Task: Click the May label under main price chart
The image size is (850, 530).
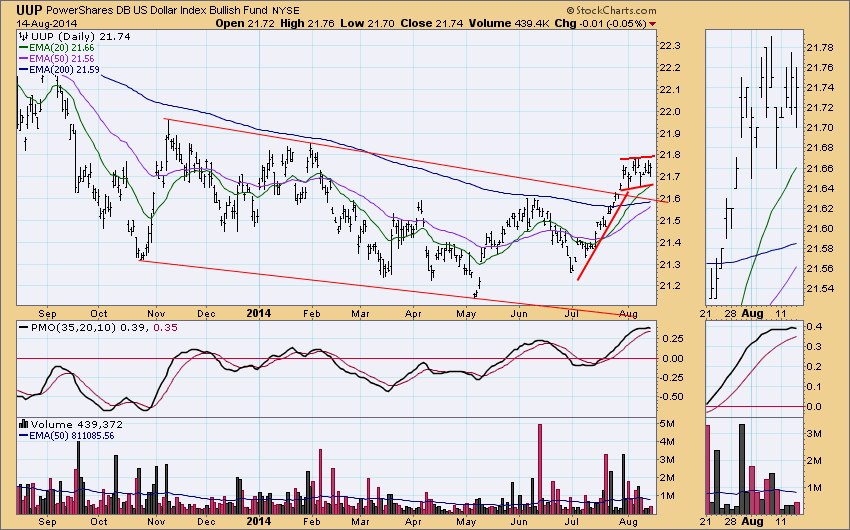Action: tap(466, 314)
